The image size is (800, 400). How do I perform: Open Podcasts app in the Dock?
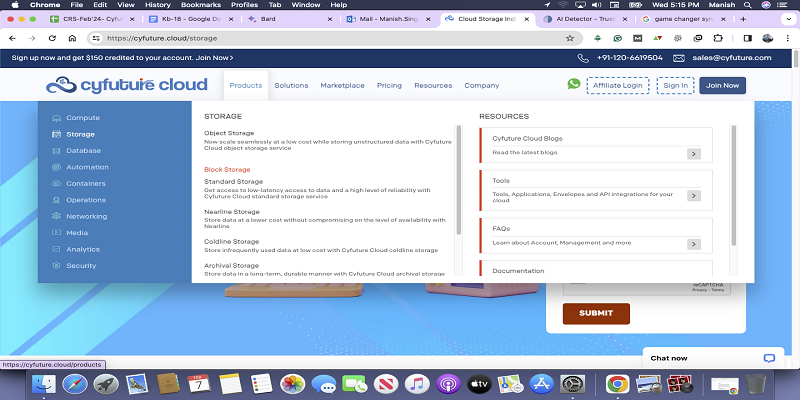coord(448,384)
